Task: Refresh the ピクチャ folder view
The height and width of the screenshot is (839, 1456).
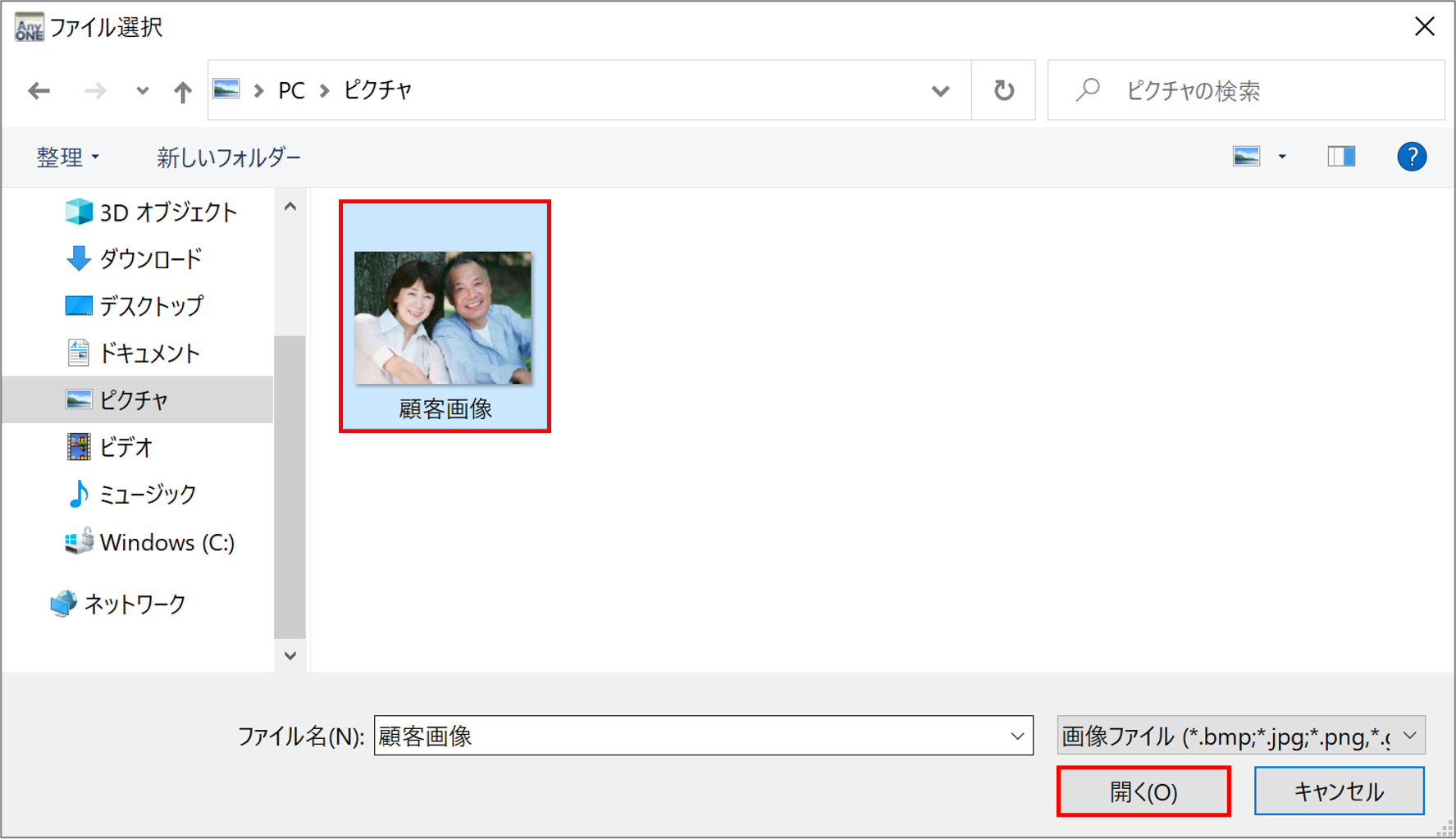Action: (1003, 90)
